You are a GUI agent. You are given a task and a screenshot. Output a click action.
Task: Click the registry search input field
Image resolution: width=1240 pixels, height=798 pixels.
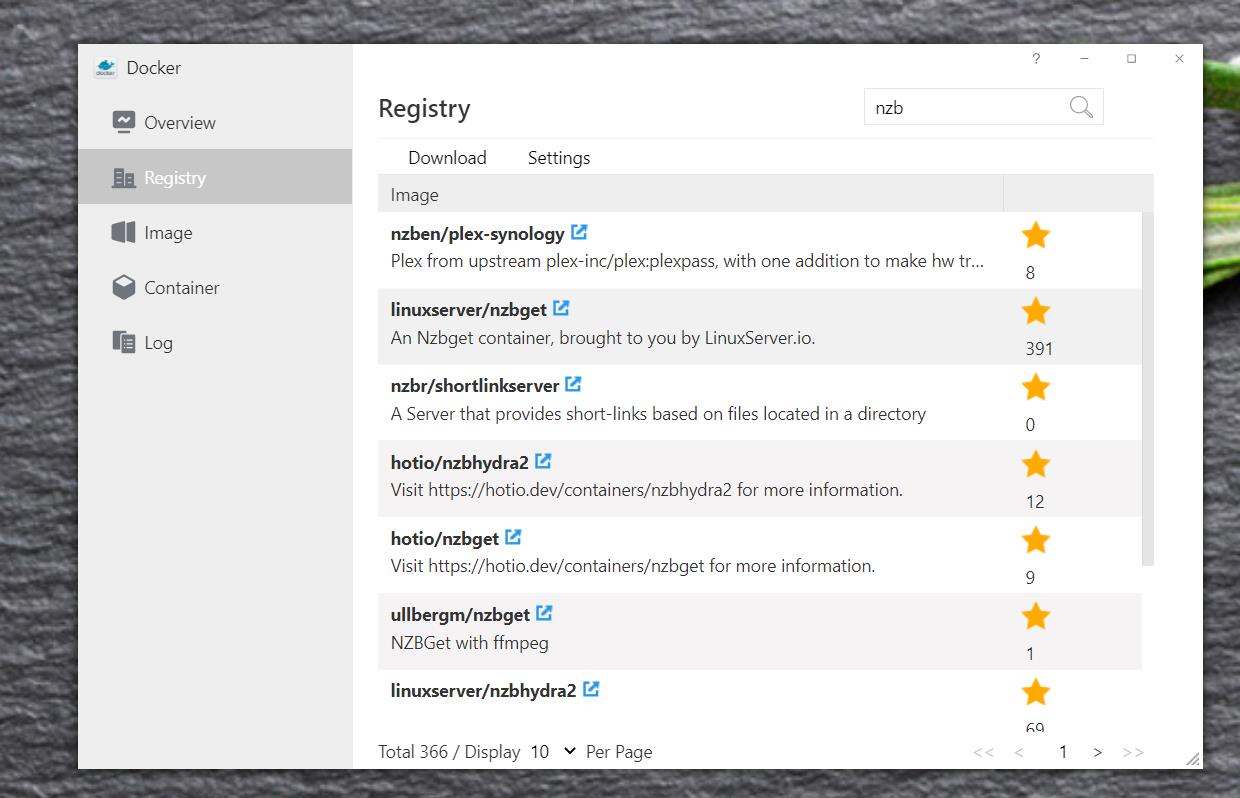(962, 108)
